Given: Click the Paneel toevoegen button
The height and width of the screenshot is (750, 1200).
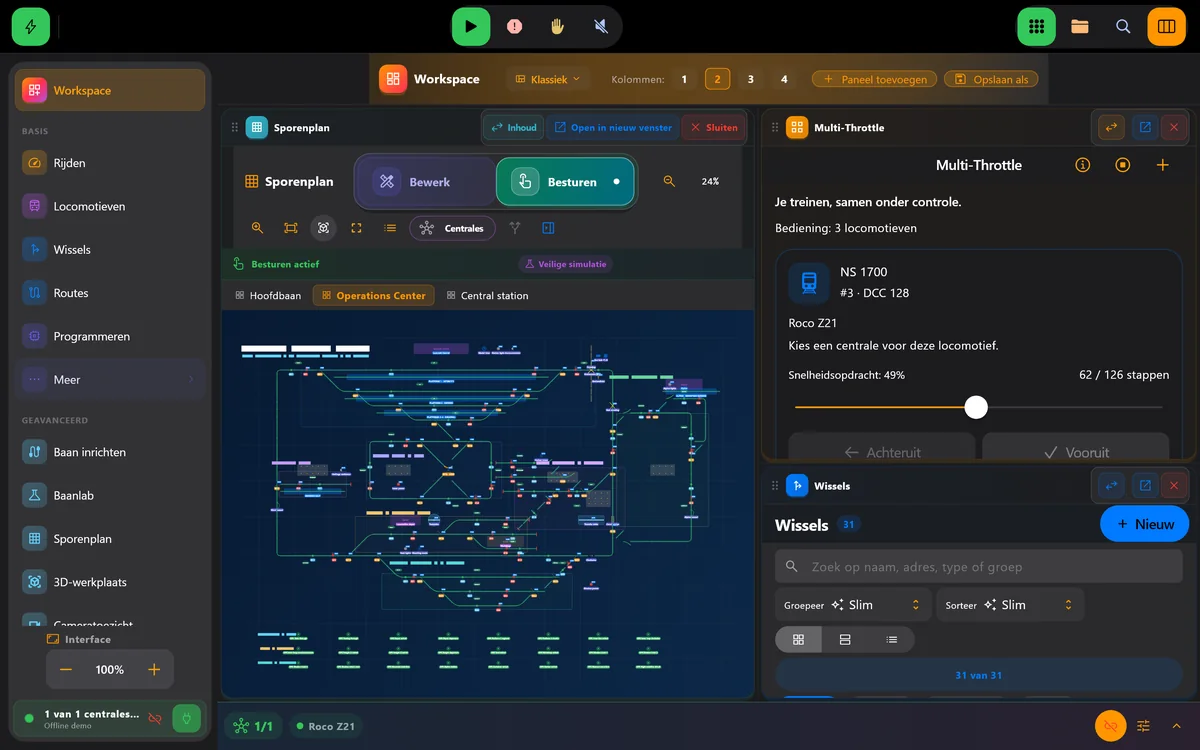Looking at the screenshot, I should [x=875, y=79].
